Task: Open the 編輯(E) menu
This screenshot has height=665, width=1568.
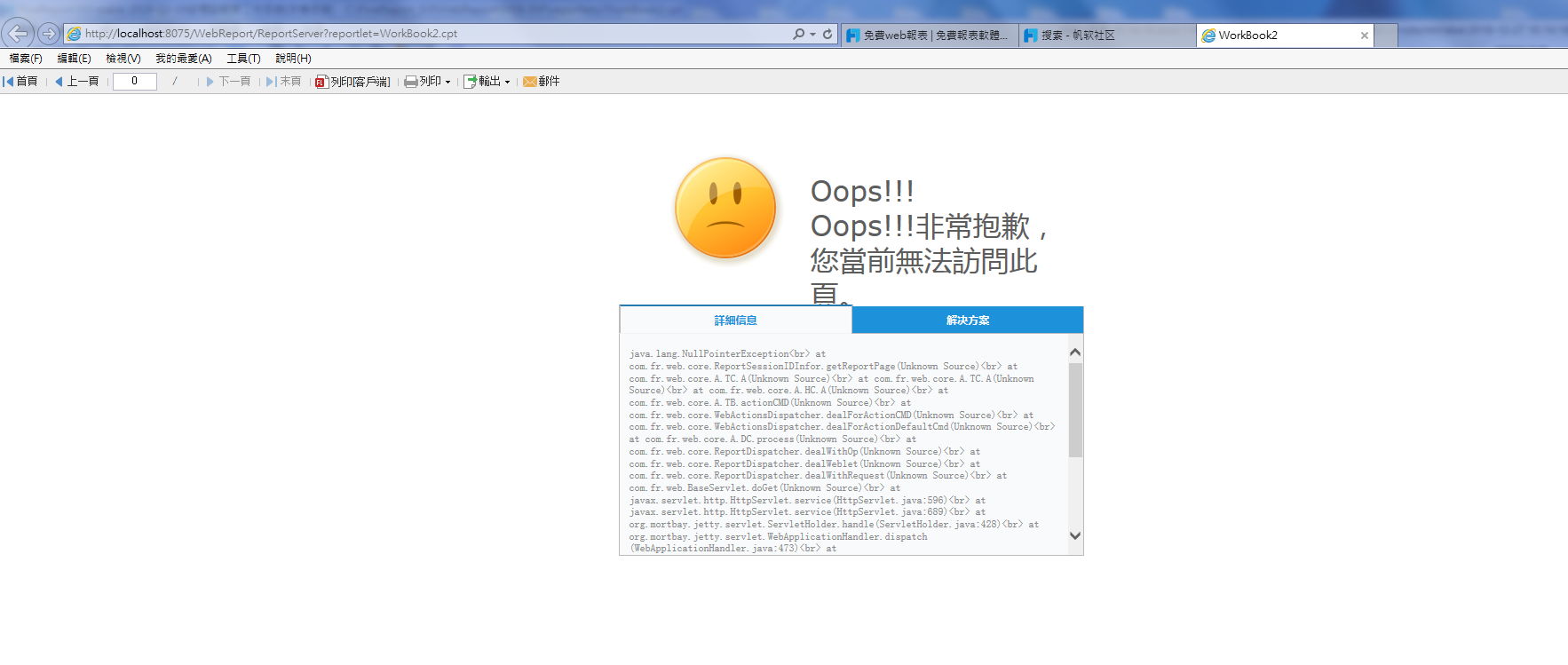Action: pyautogui.click(x=75, y=59)
